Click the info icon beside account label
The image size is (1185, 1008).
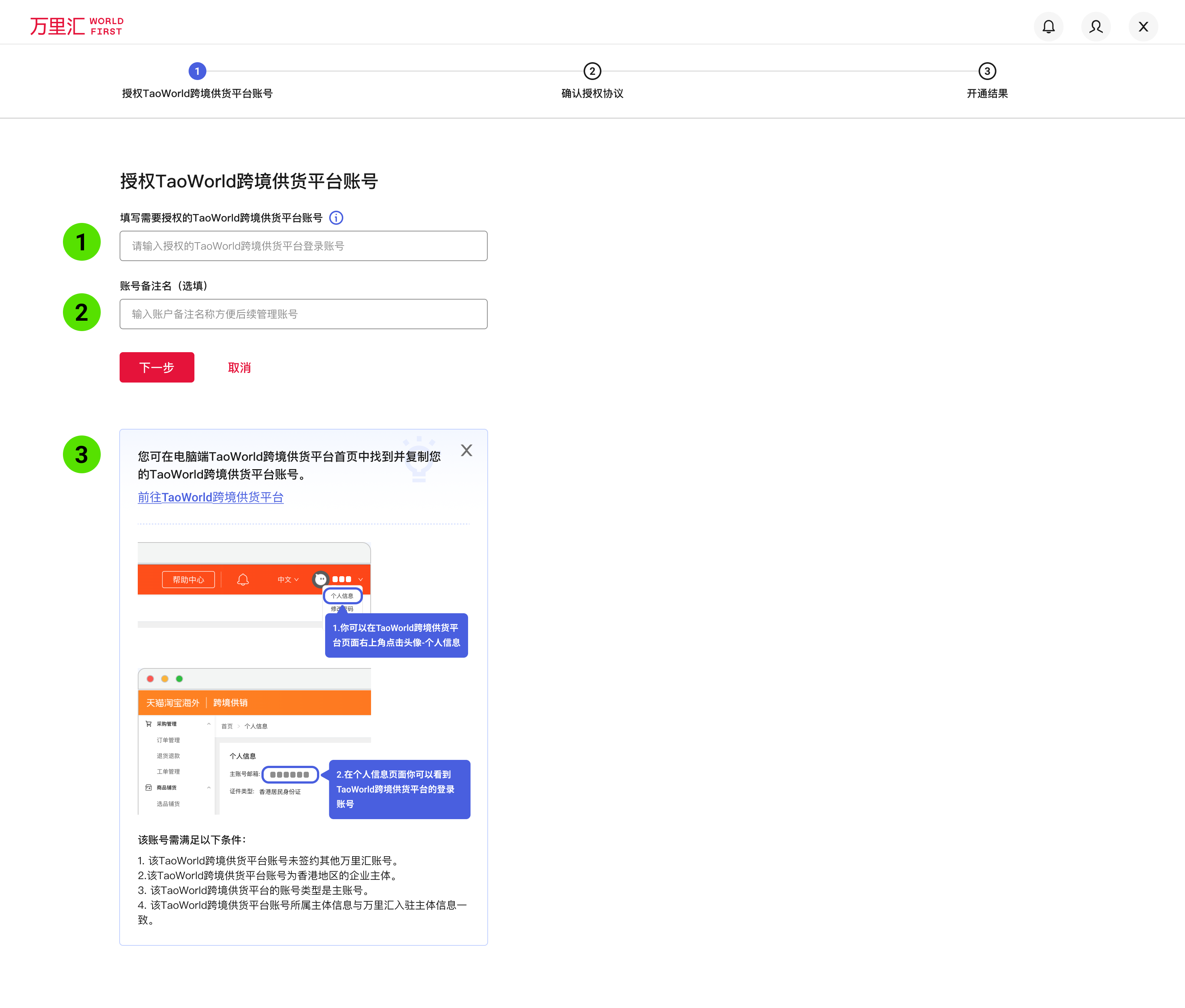point(336,218)
